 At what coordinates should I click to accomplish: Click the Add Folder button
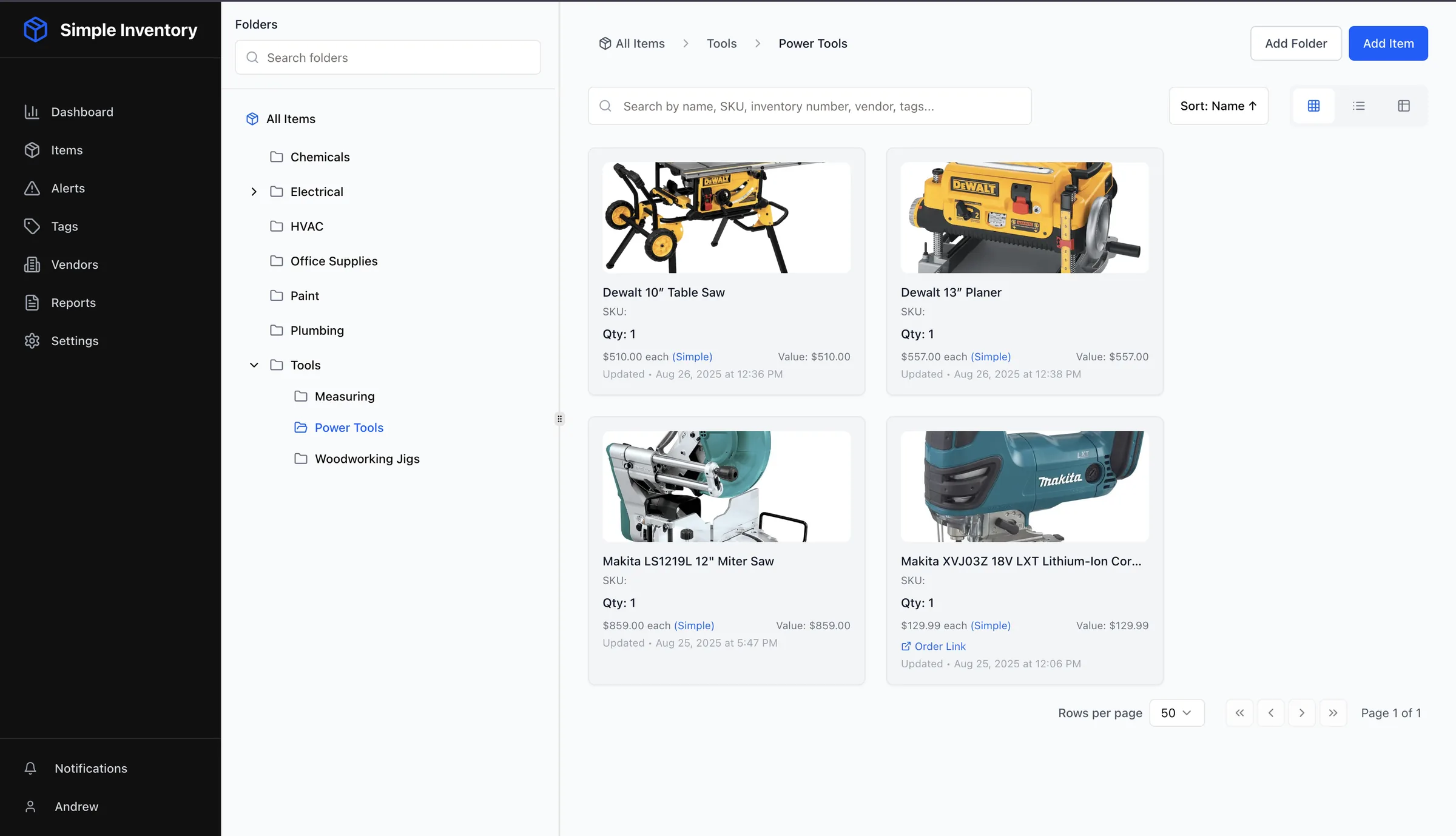[1296, 44]
